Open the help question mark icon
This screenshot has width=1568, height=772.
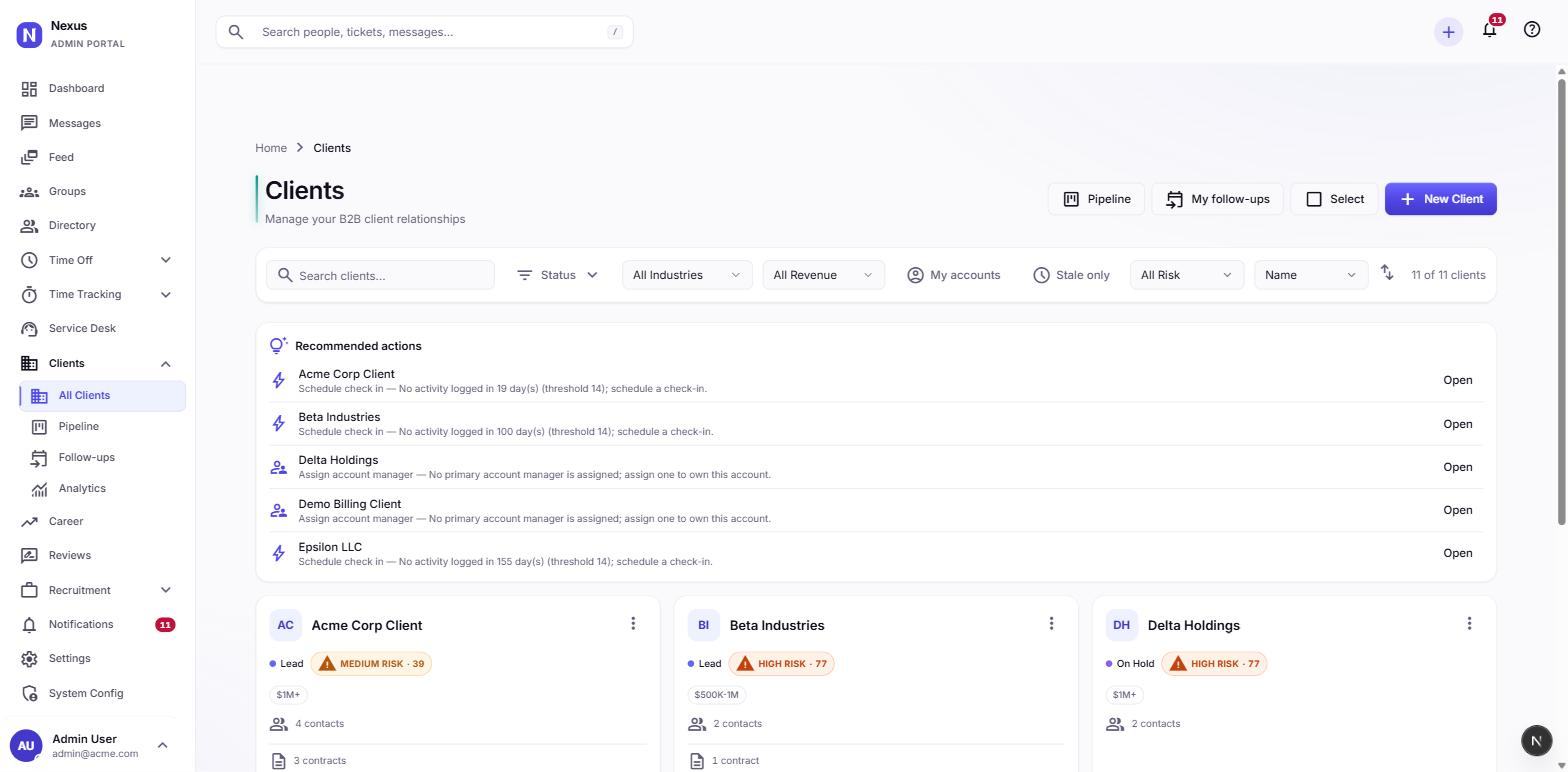1532,29
